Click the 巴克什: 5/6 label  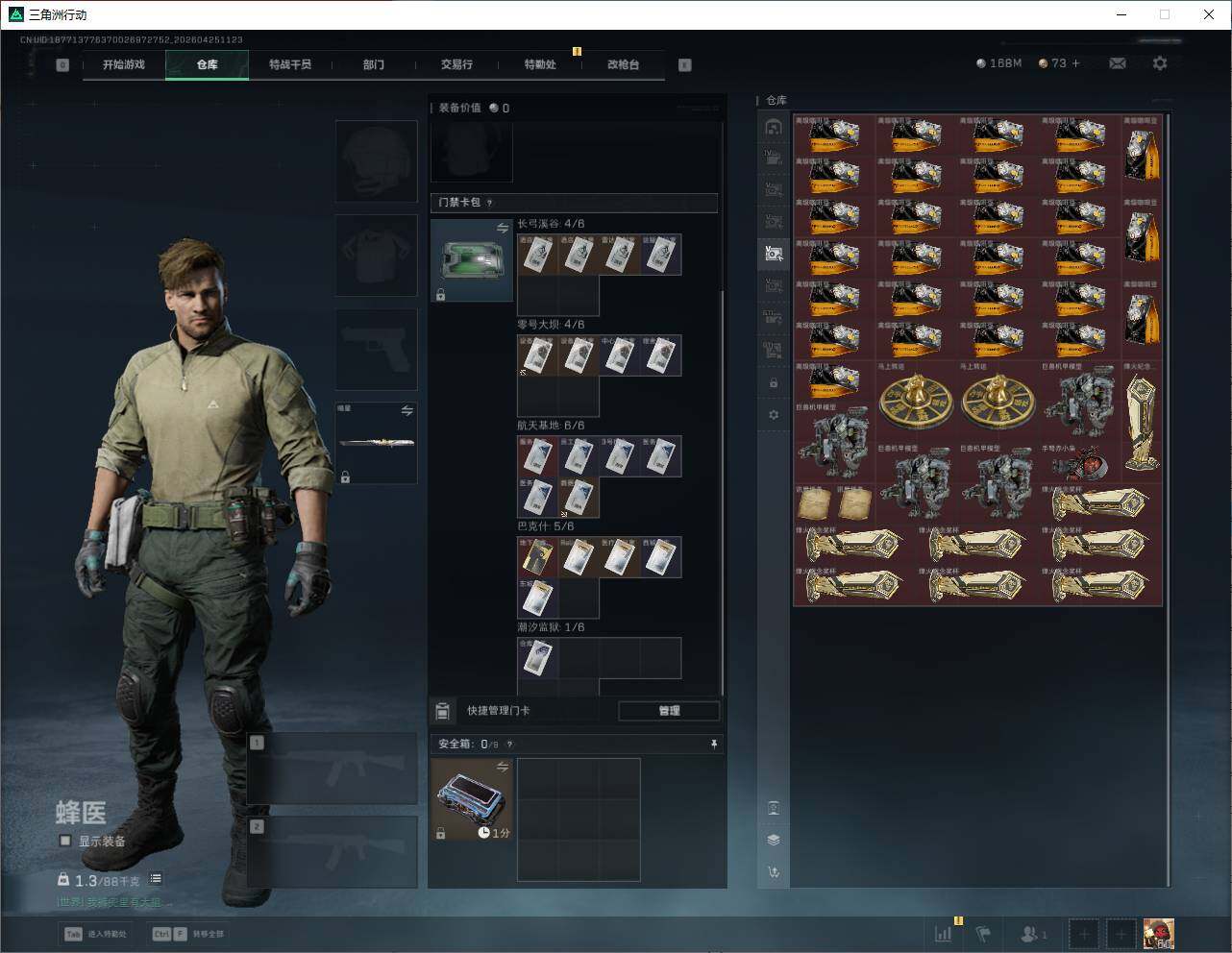point(546,526)
